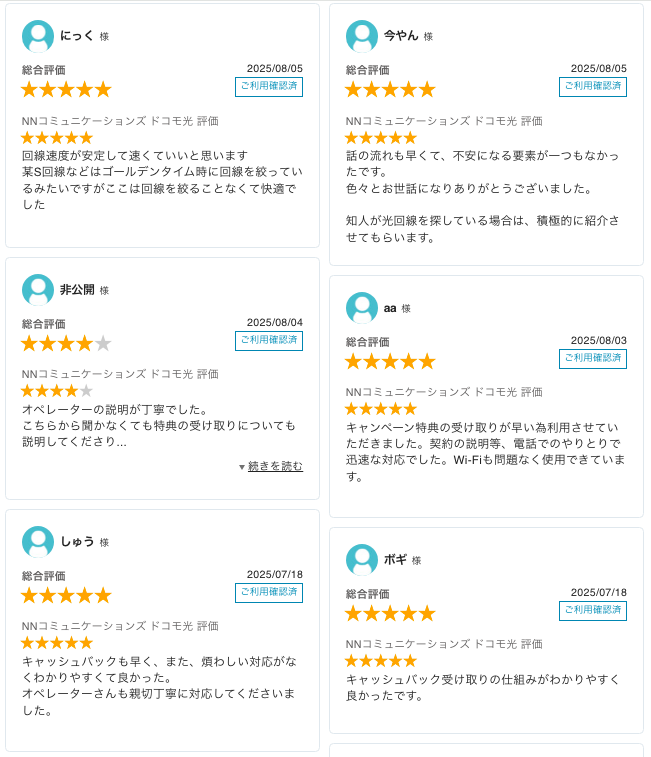Click にっく user avatar icon

point(38,36)
